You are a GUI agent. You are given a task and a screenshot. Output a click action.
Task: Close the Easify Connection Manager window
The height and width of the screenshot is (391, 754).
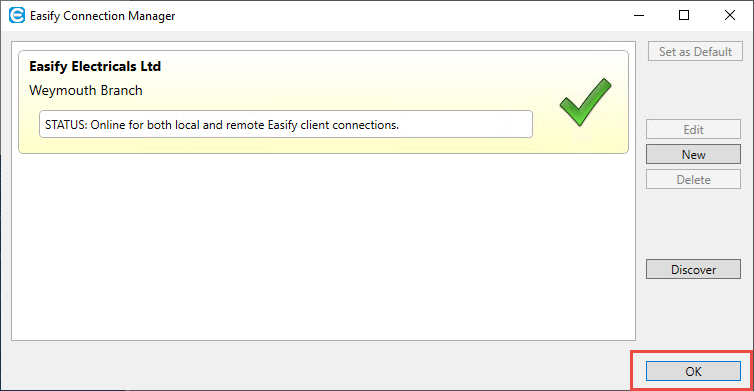tap(729, 15)
